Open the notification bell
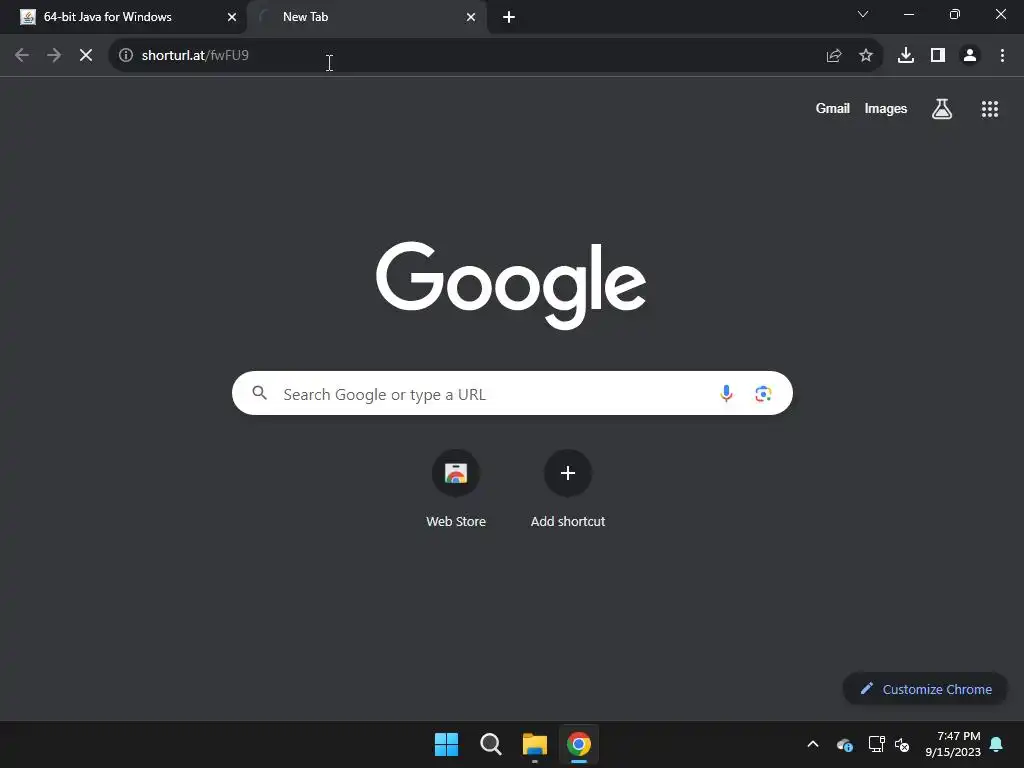Image resolution: width=1024 pixels, height=768 pixels. coord(997,744)
